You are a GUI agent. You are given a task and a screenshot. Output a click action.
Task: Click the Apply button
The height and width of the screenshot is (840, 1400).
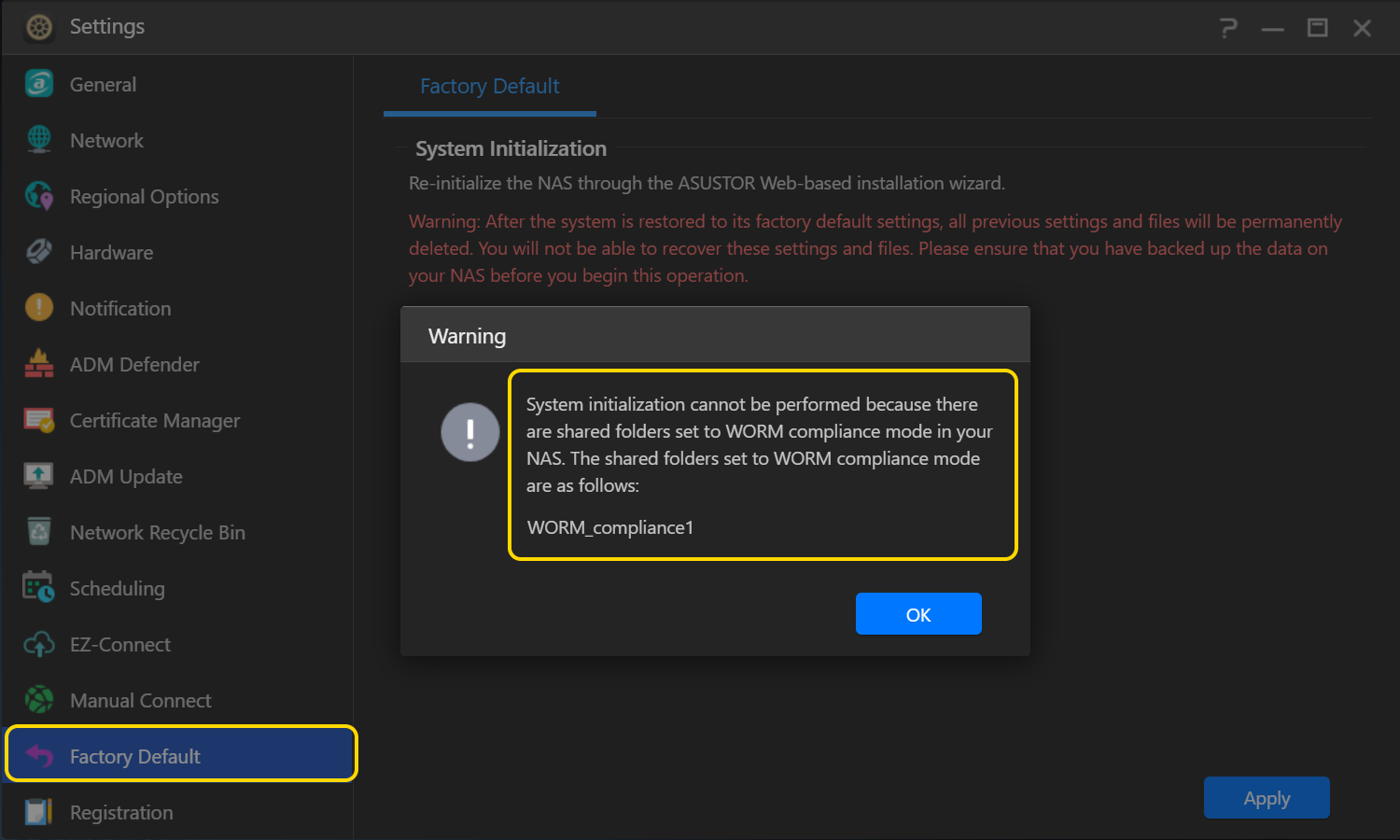pyautogui.click(x=1266, y=798)
